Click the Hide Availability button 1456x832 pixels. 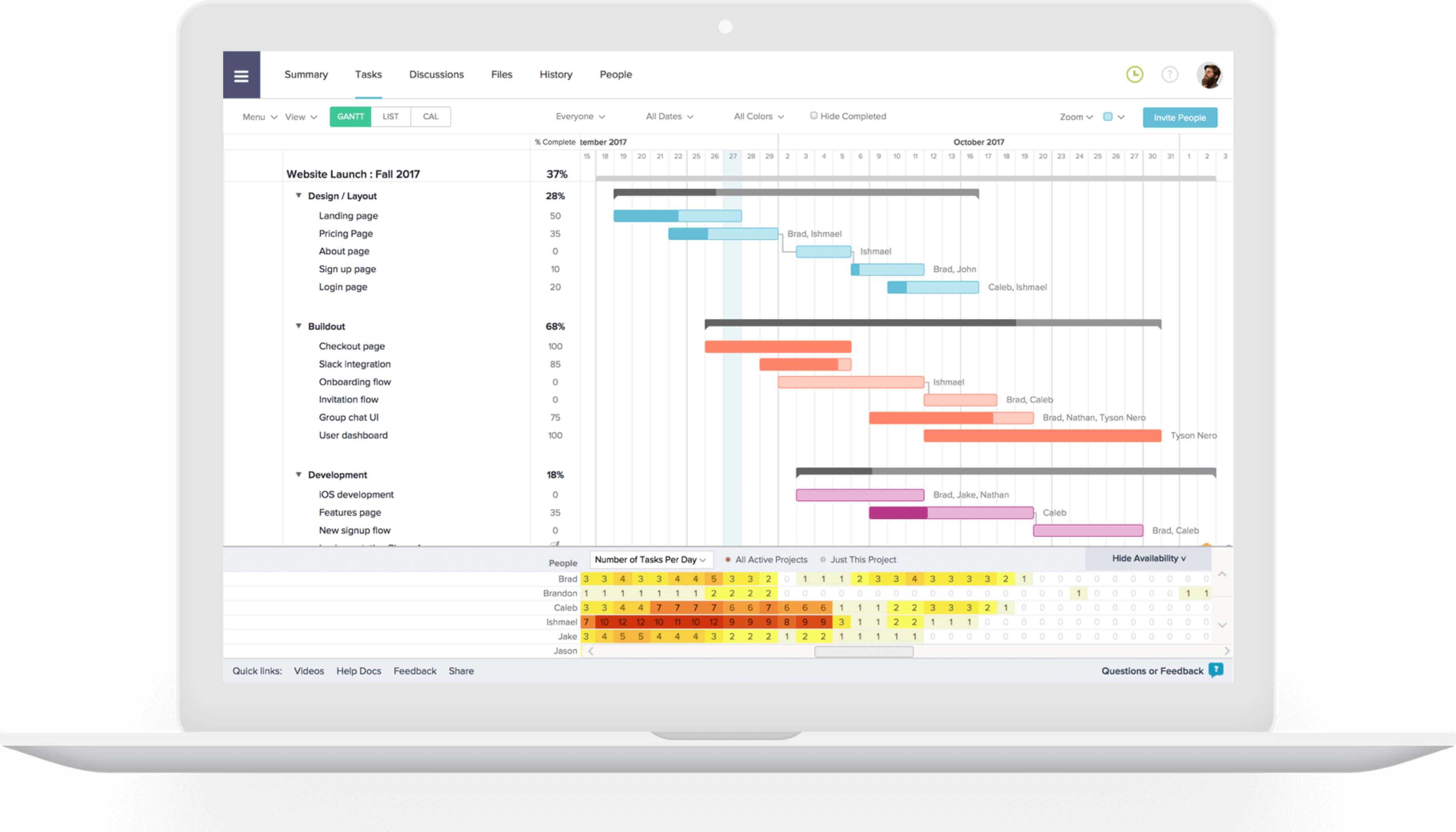1149,558
